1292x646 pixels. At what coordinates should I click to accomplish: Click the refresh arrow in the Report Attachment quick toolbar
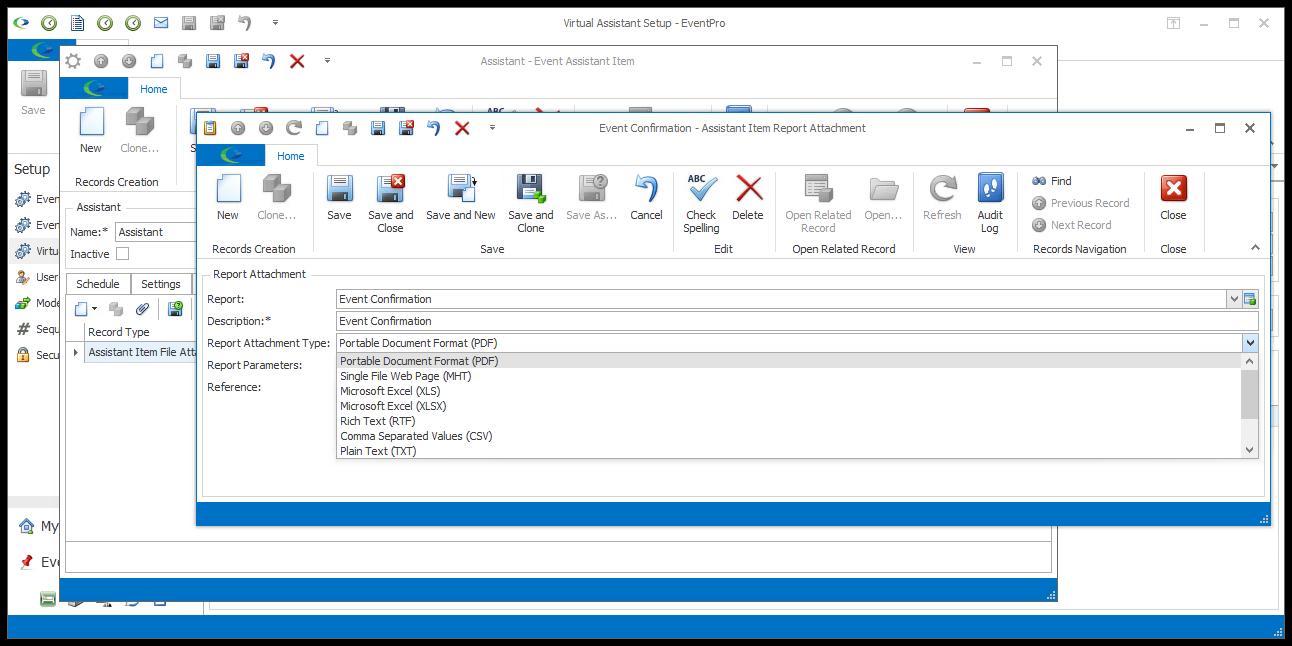(x=294, y=128)
